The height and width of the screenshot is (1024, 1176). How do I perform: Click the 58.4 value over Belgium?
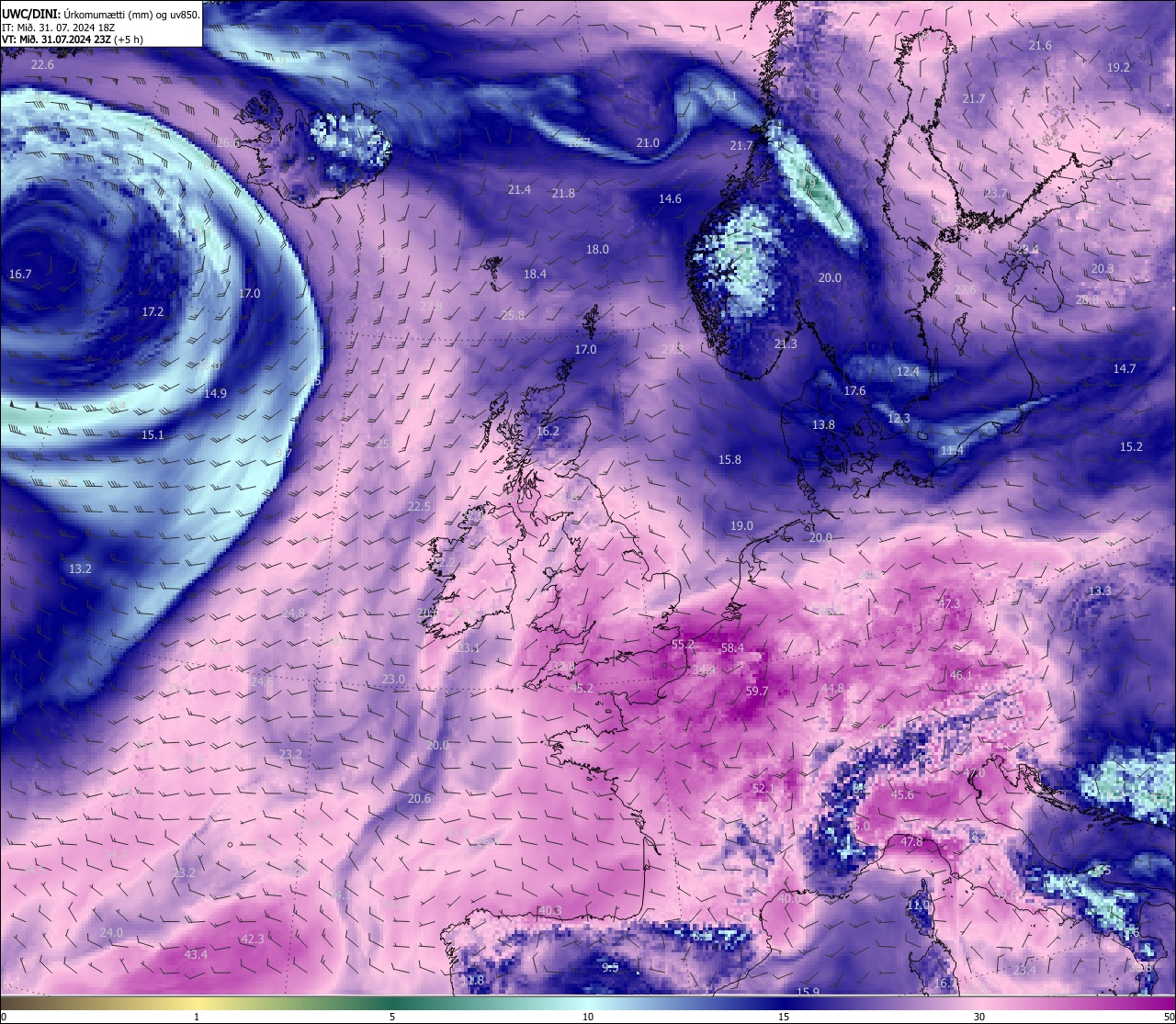(x=732, y=648)
